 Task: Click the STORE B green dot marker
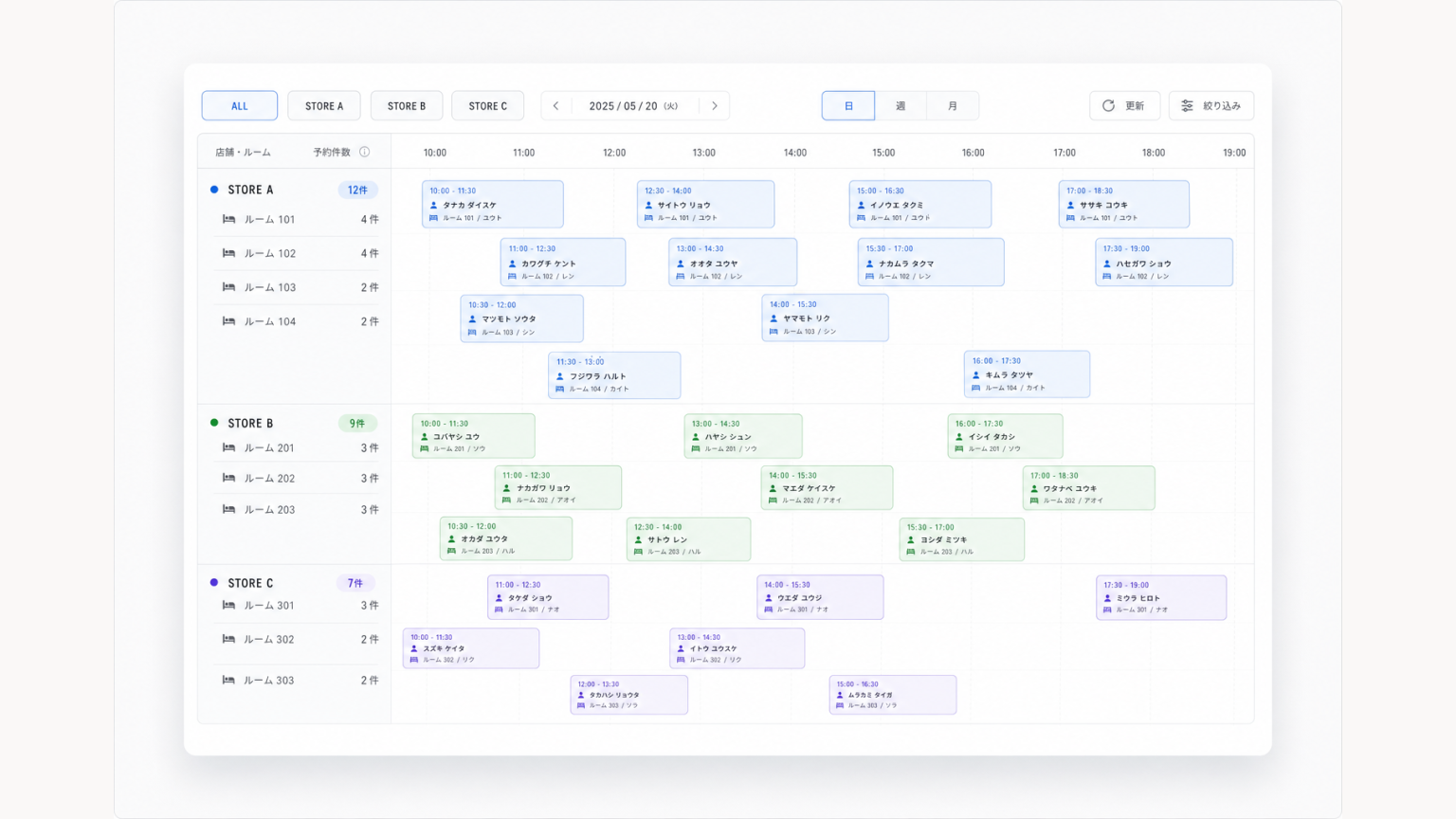214,423
